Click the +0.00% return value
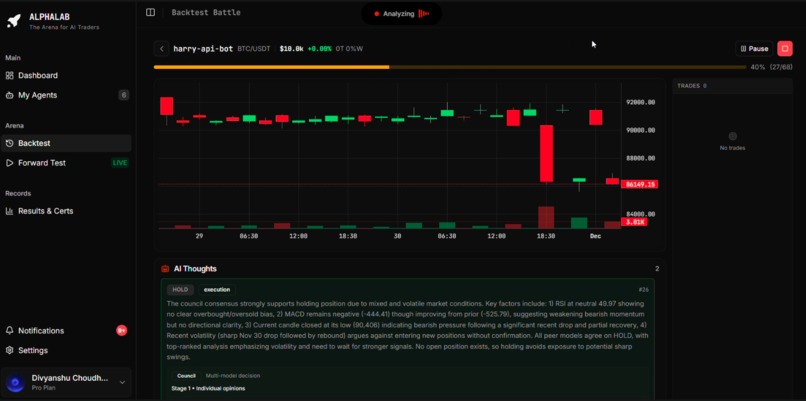The height and width of the screenshot is (401, 806). [319, 49]
